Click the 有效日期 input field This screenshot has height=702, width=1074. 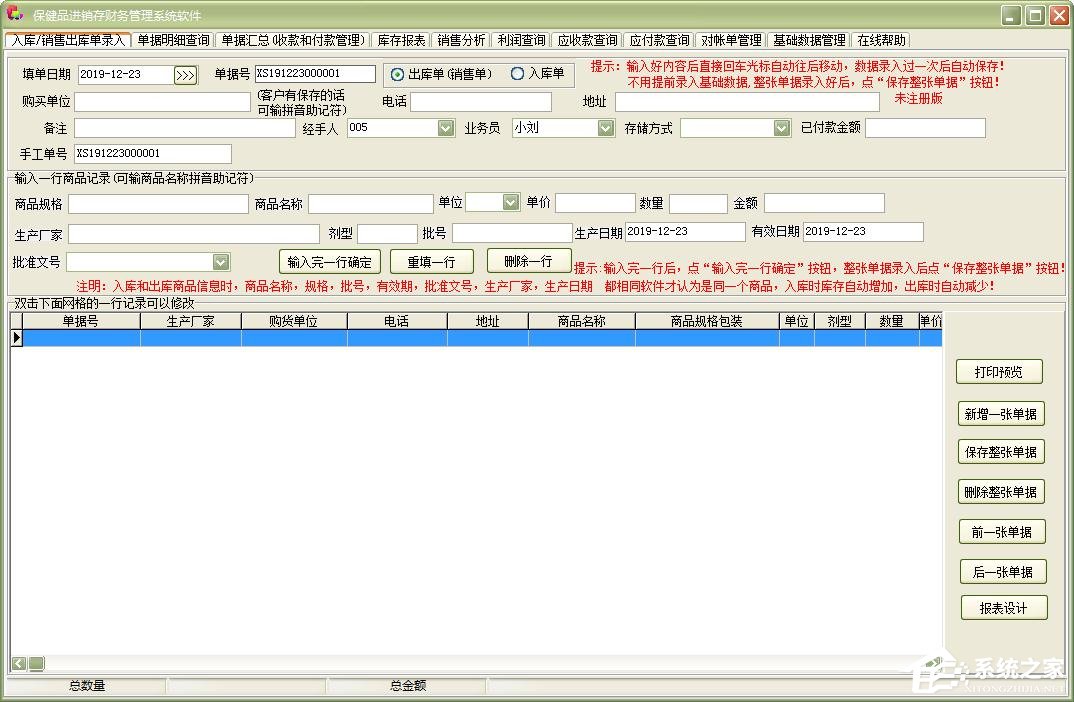tap(863, 232)
